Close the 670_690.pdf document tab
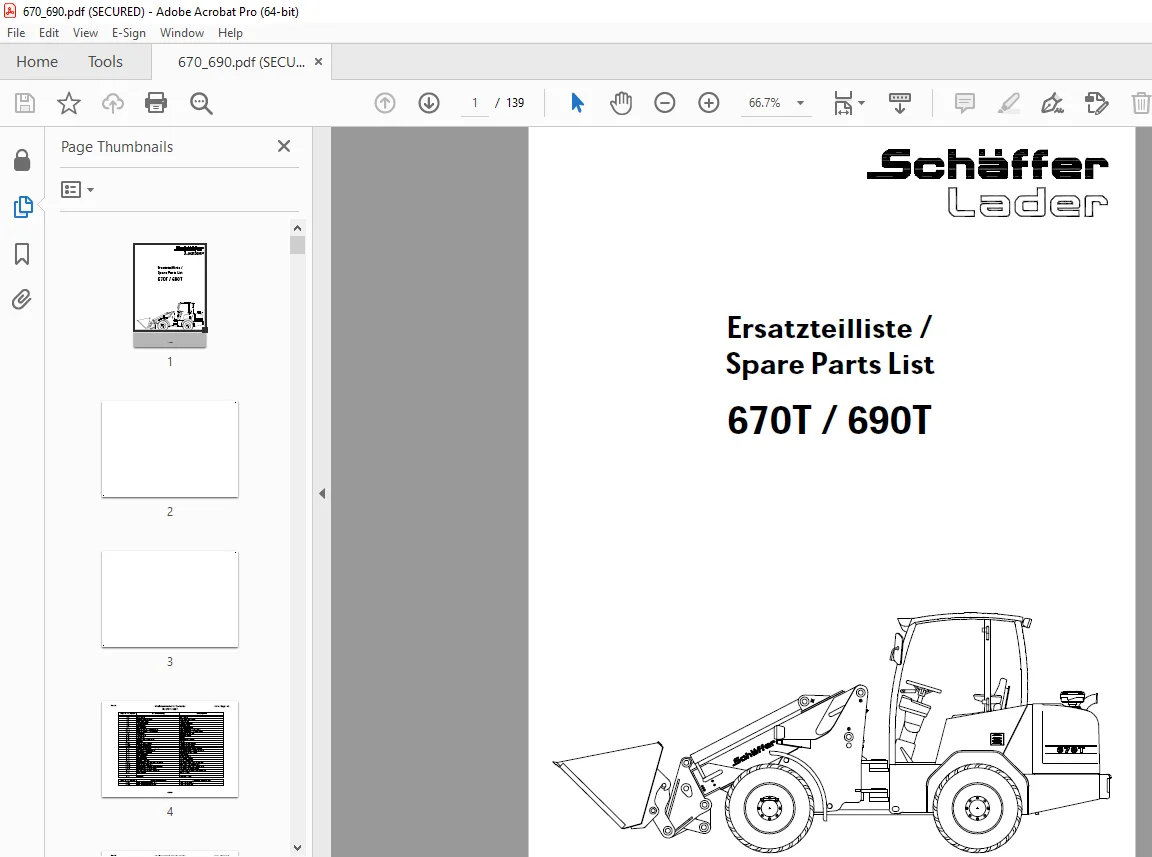Screen dimensions: 1152x857 coord(318,62)
